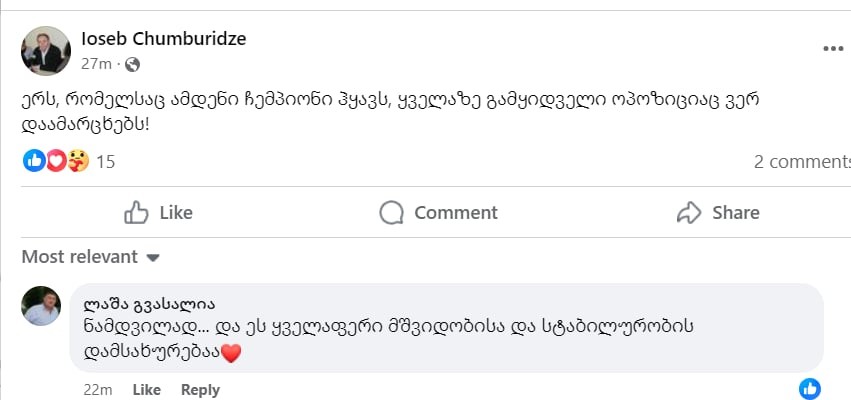Click the care emoji reaction icon
851x400 pixels.
tap(78, 160)
